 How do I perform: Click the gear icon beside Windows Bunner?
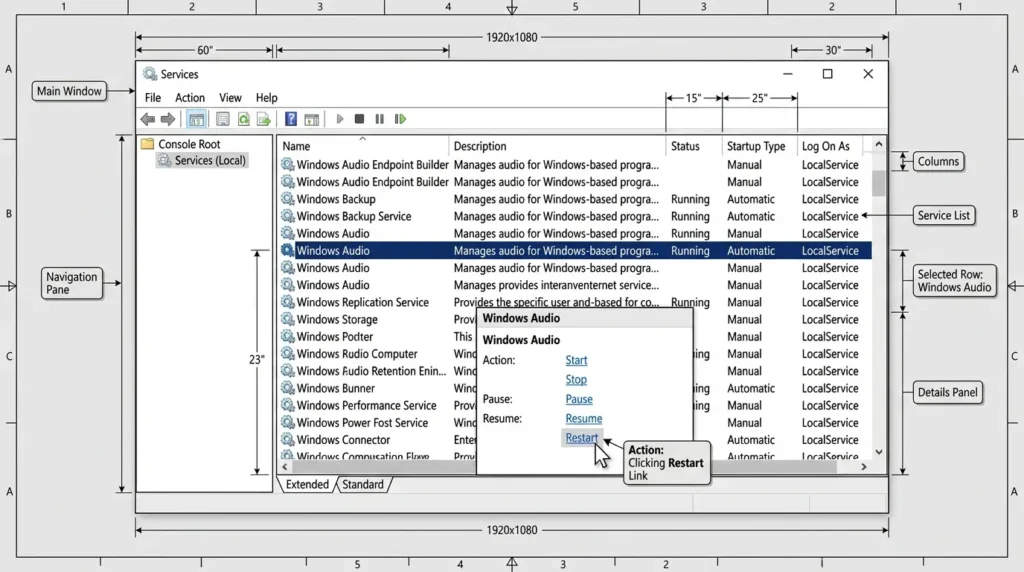(287, 388)
